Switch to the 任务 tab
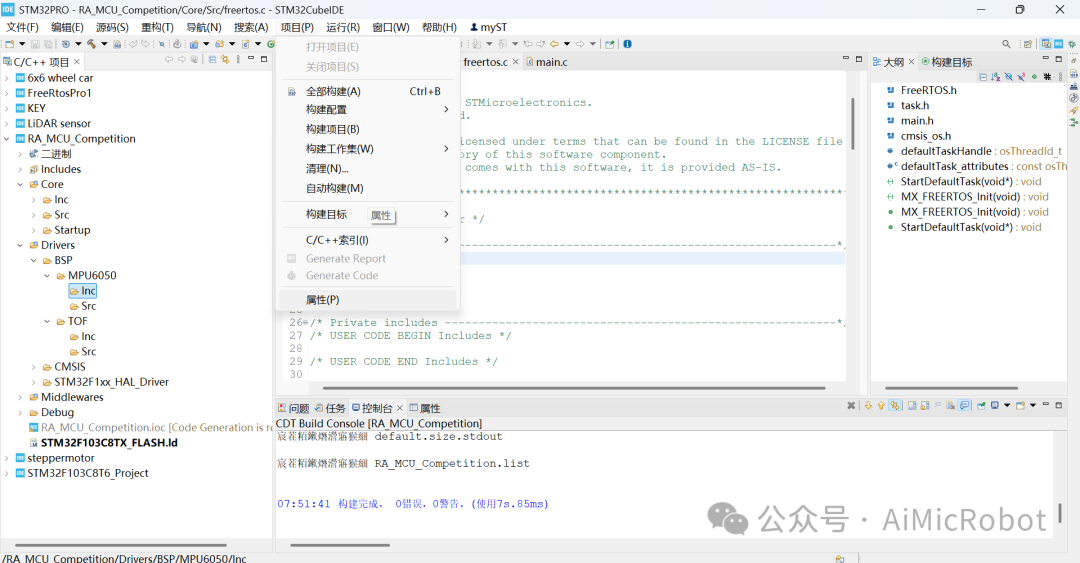Viewport: 1080px width, 563px height. 331,408
